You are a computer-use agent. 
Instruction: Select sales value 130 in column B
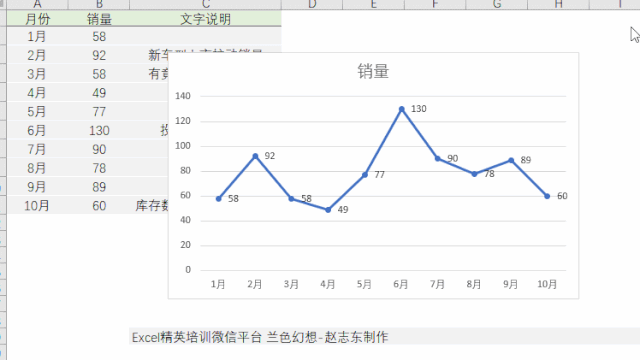click(99, 130)
